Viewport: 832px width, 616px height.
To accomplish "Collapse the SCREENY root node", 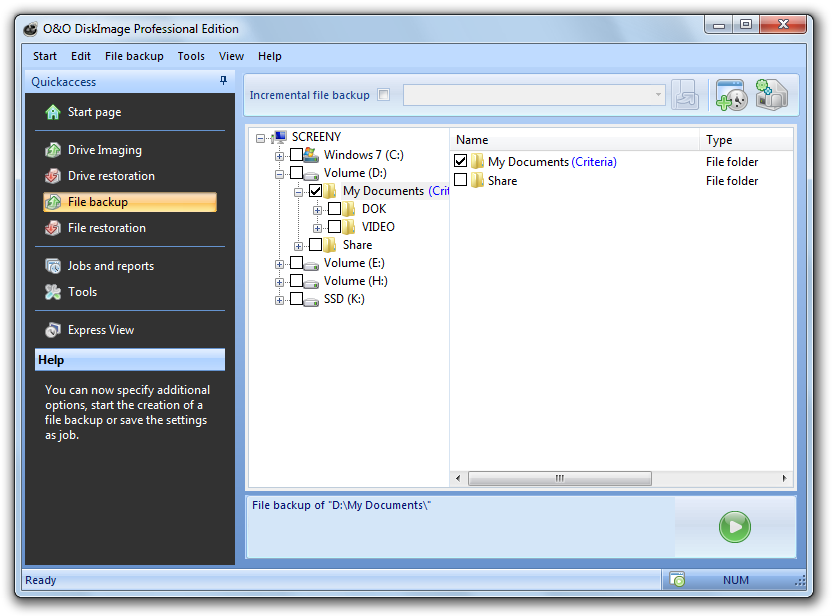I will (260, 138).
